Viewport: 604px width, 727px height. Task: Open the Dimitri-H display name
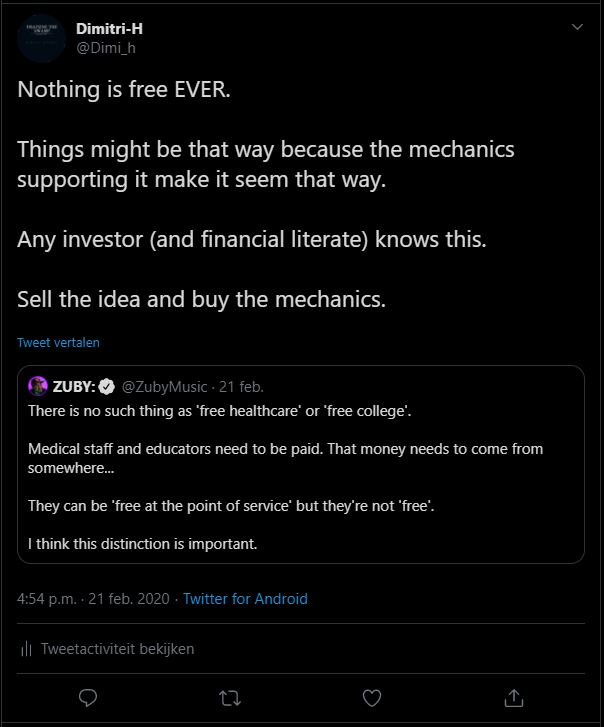pos(109,28)
